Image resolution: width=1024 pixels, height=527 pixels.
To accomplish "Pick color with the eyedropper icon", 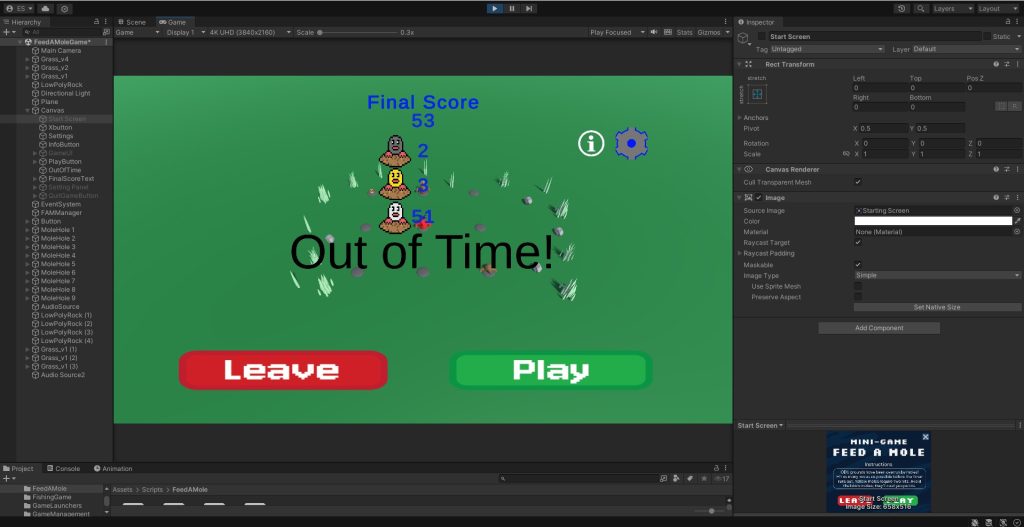I will (1017, 221).
